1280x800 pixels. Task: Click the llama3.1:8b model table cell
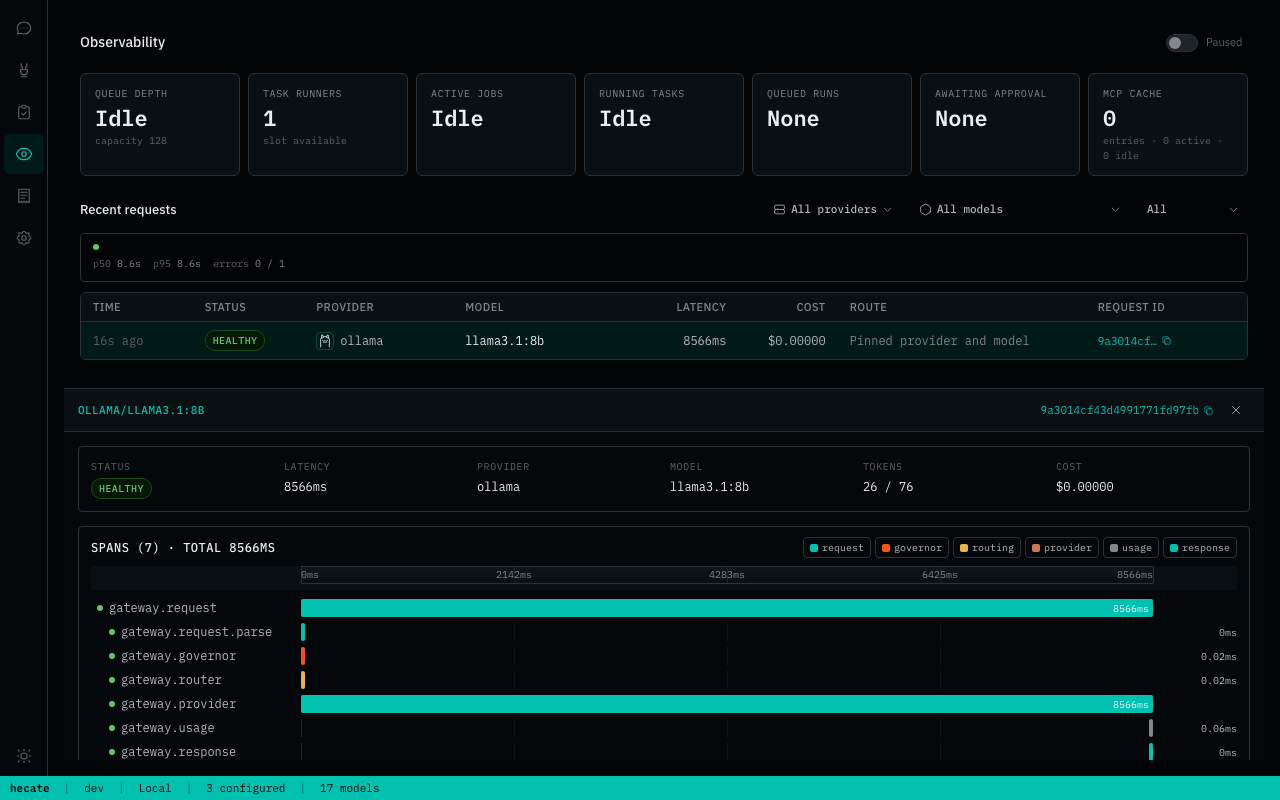[x=505, y=341]
